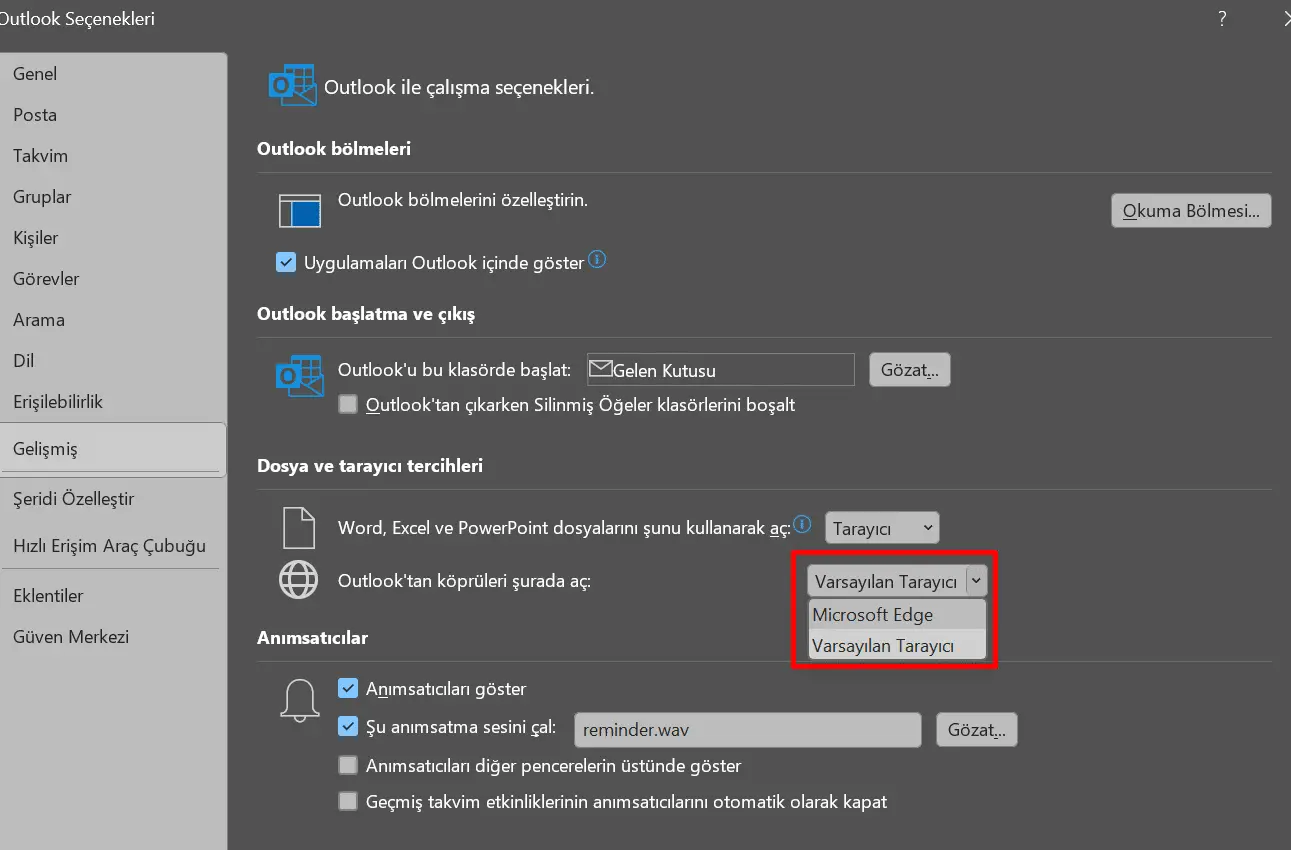Click the globe icon for hyperlink settings
The image size is (1291, 850).
tap(298, 581)
